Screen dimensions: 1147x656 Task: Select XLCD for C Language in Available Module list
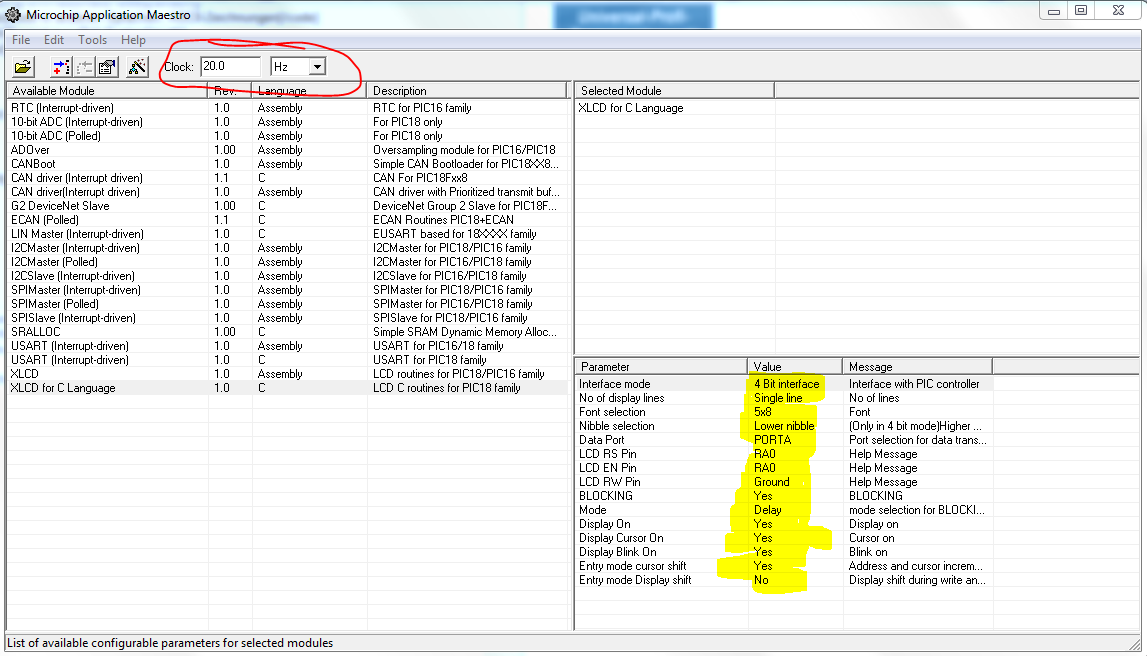[x=287, y=388]
